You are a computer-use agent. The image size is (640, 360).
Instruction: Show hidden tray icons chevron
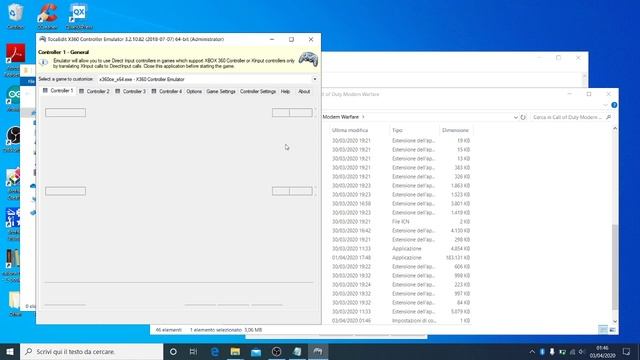pos(532,351)
